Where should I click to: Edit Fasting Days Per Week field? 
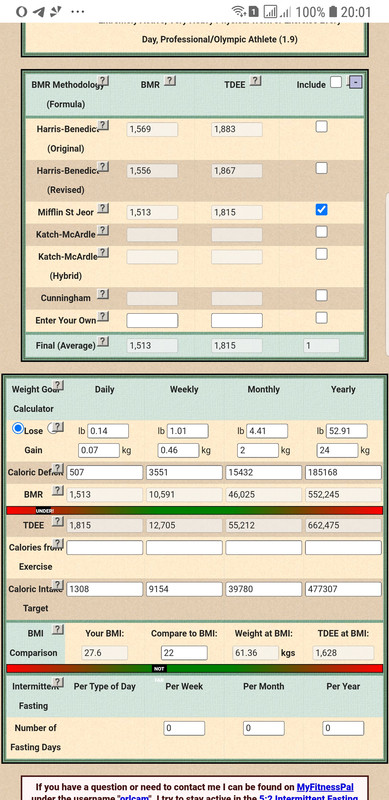[x=184, y=728]
